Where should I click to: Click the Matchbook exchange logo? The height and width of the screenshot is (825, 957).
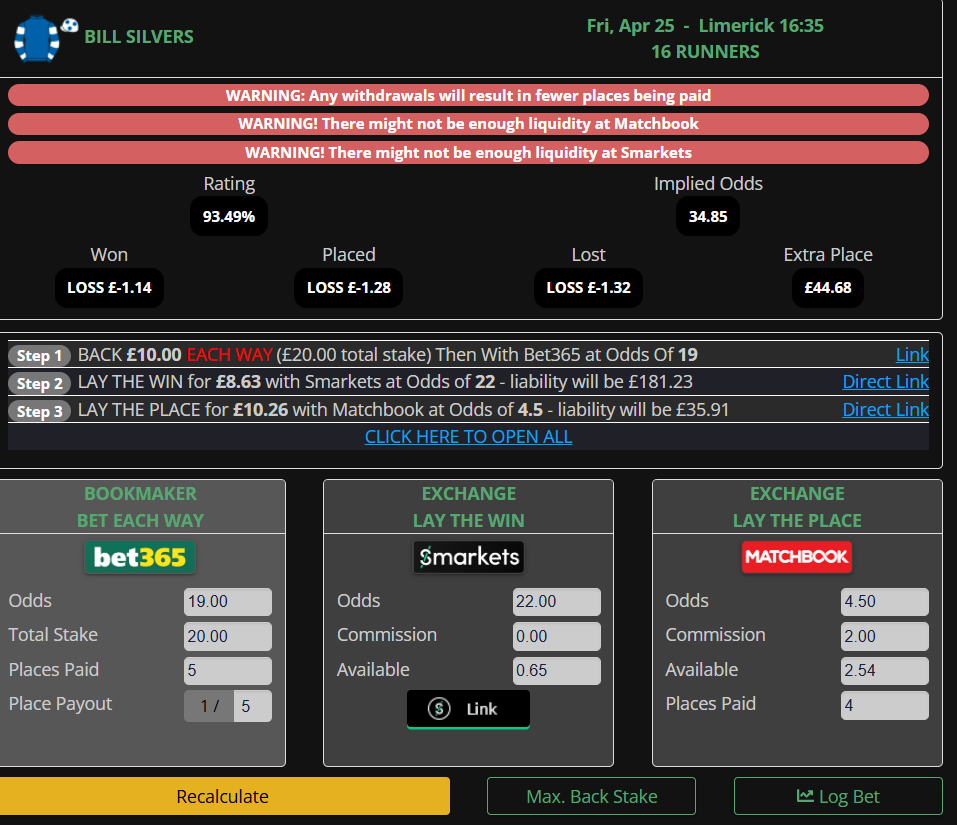796,557
